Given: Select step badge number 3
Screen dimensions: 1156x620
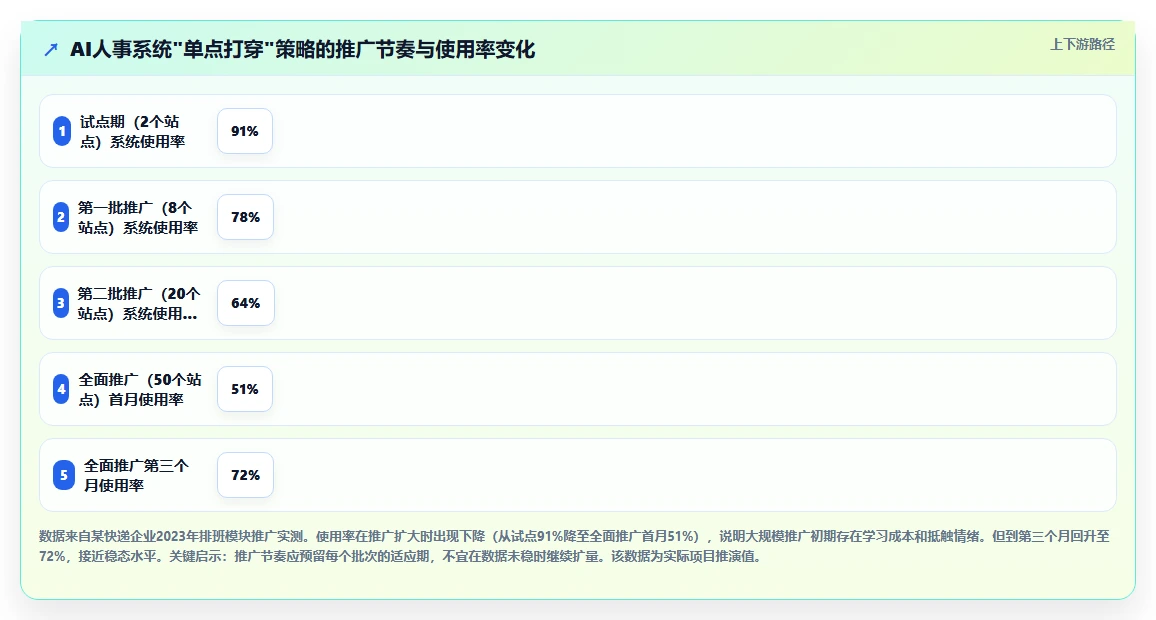Looking at the screenshot, I should click(61, 303).
